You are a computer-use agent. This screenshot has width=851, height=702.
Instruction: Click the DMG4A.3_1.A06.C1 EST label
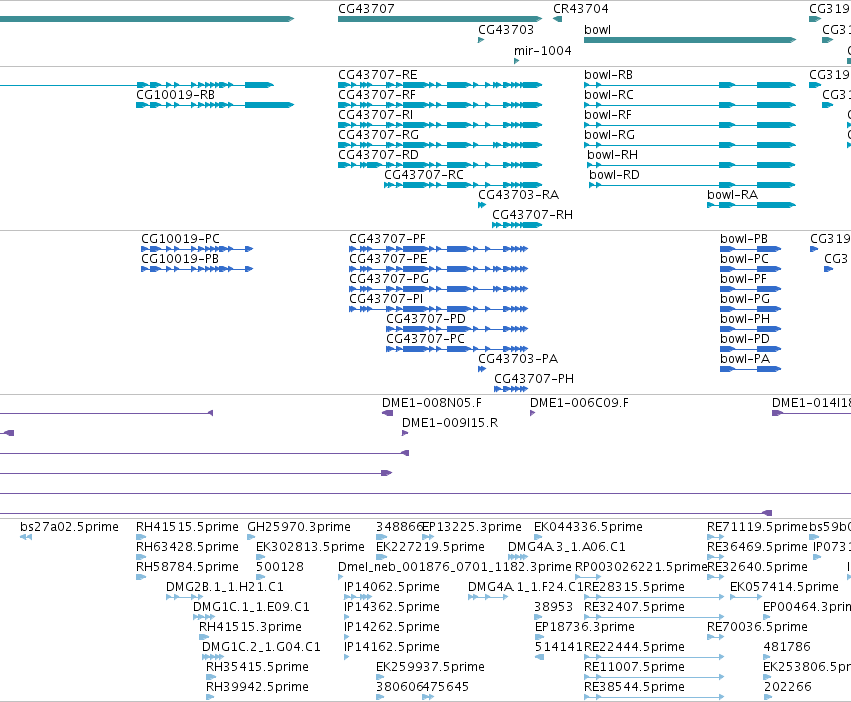click(567, 547)
